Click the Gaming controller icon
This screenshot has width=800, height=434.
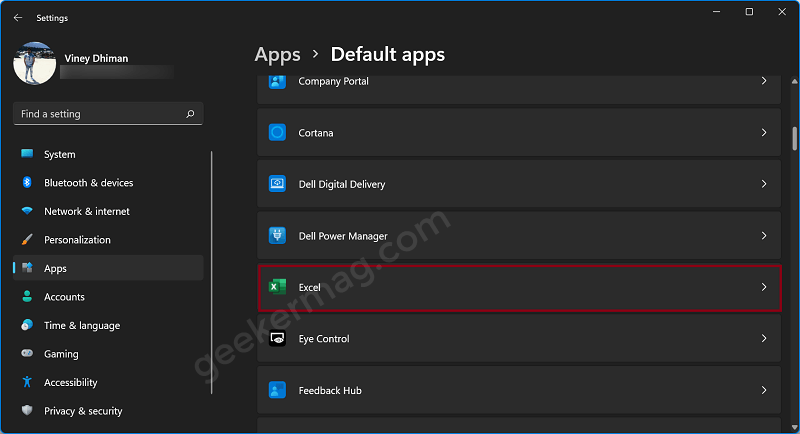click(27, 353)
